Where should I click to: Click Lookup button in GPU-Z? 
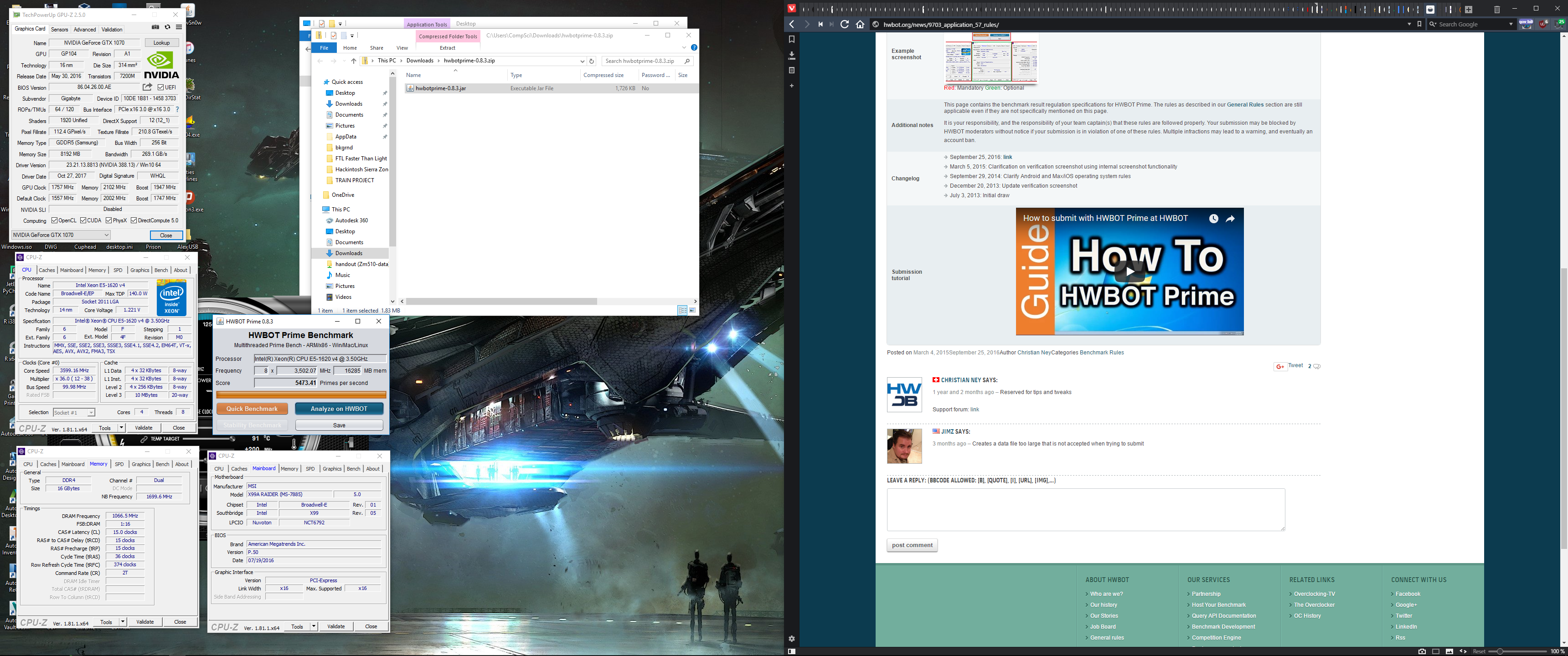pos(162,43)
